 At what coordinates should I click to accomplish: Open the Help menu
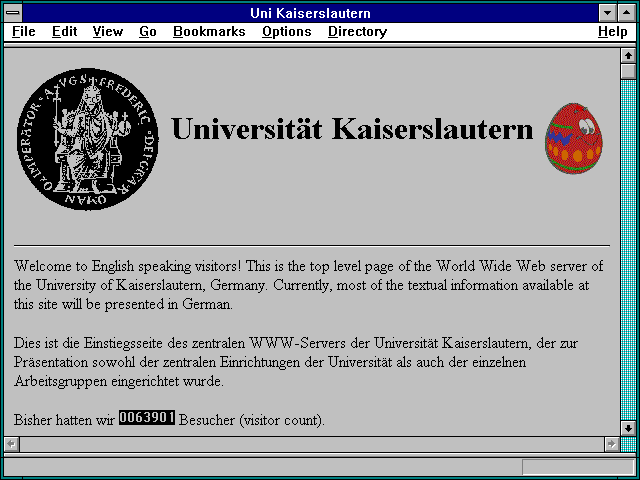click(612, 32)
